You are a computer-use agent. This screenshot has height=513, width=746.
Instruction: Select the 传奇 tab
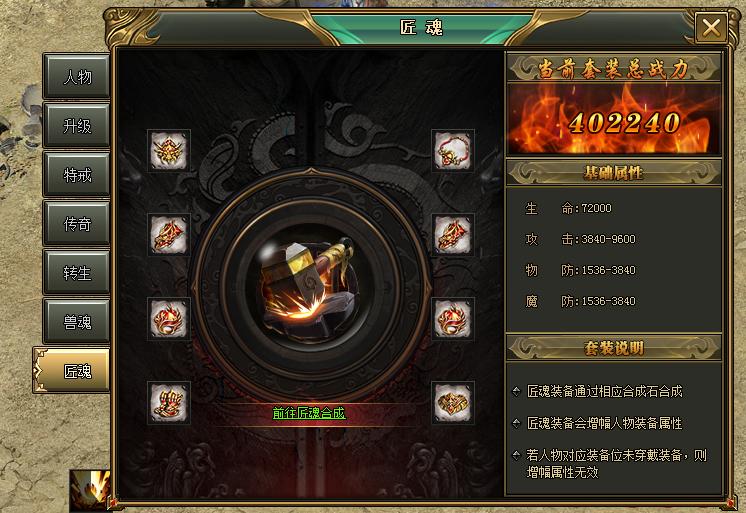[77, 224]
